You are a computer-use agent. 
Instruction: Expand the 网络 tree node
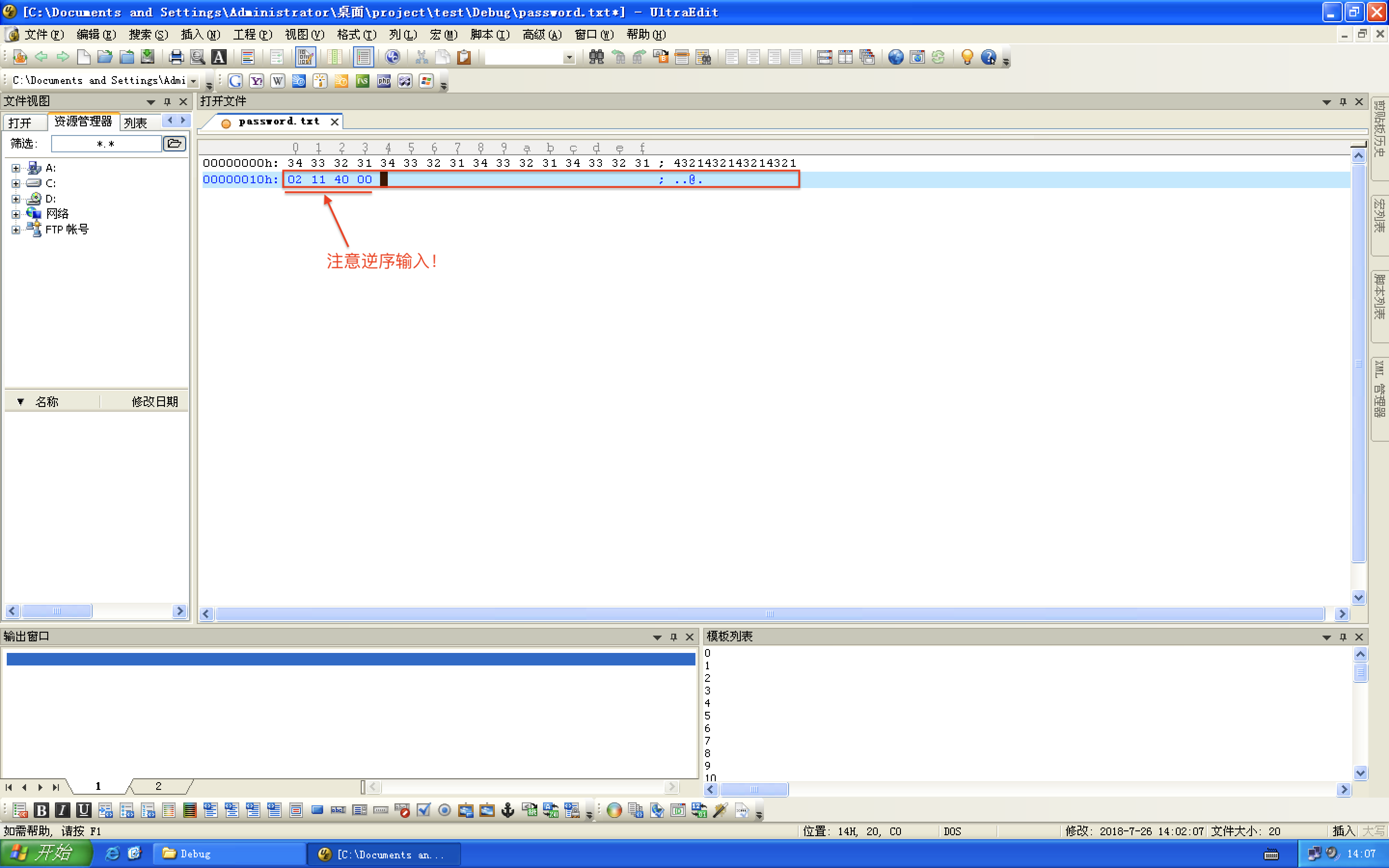click(x=16, y=214)
